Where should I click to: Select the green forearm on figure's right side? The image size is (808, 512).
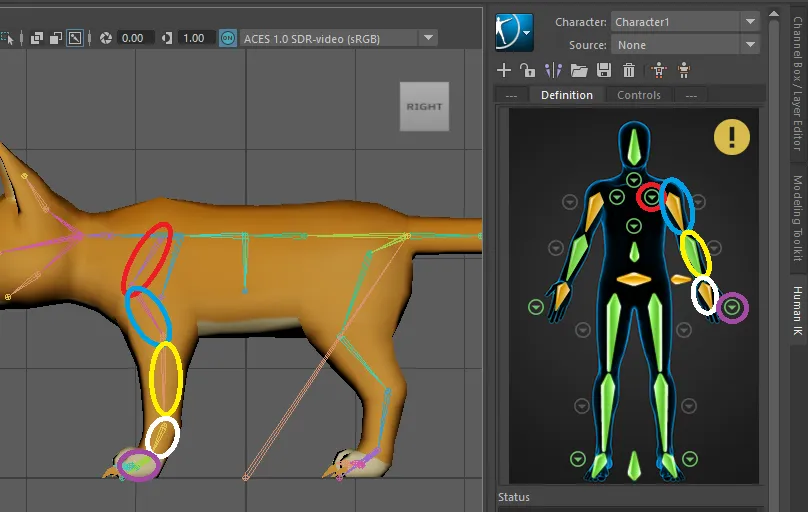pyautogui.click(x=576, y=257)
